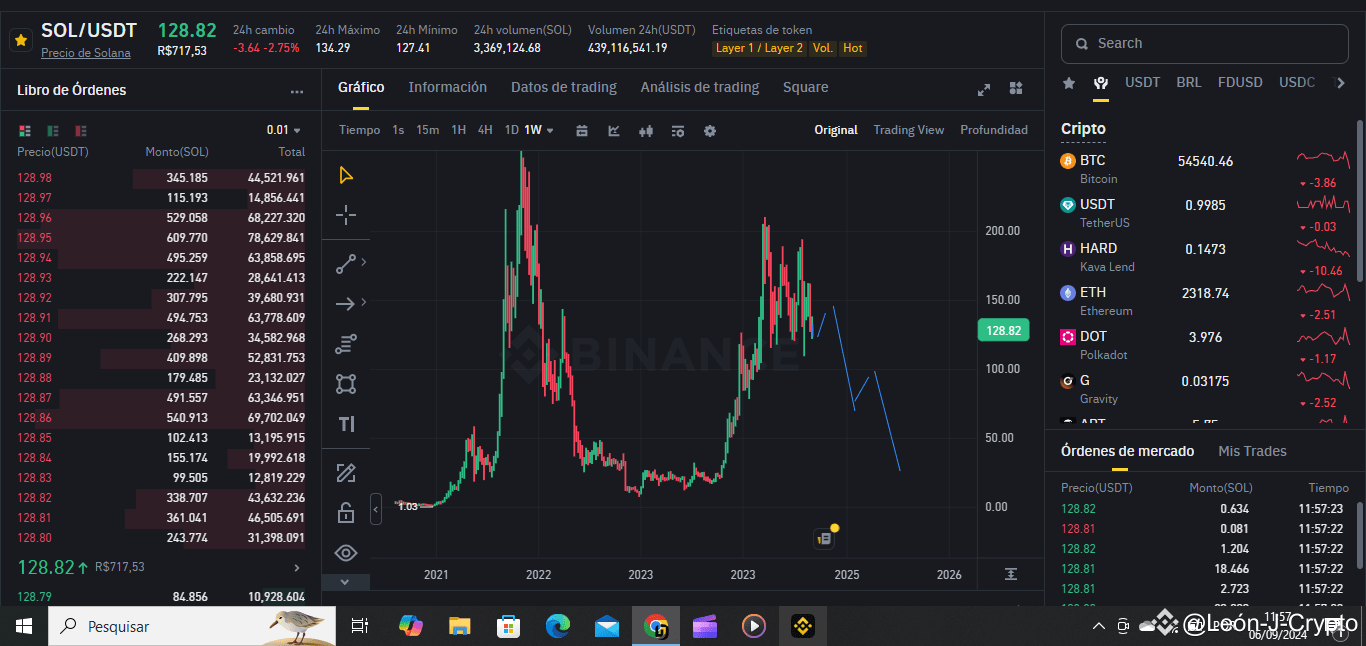The width and height of the screenshot is (1366, 646).
Task: Expand chart to fullscreen
Action: coord(984,89)
